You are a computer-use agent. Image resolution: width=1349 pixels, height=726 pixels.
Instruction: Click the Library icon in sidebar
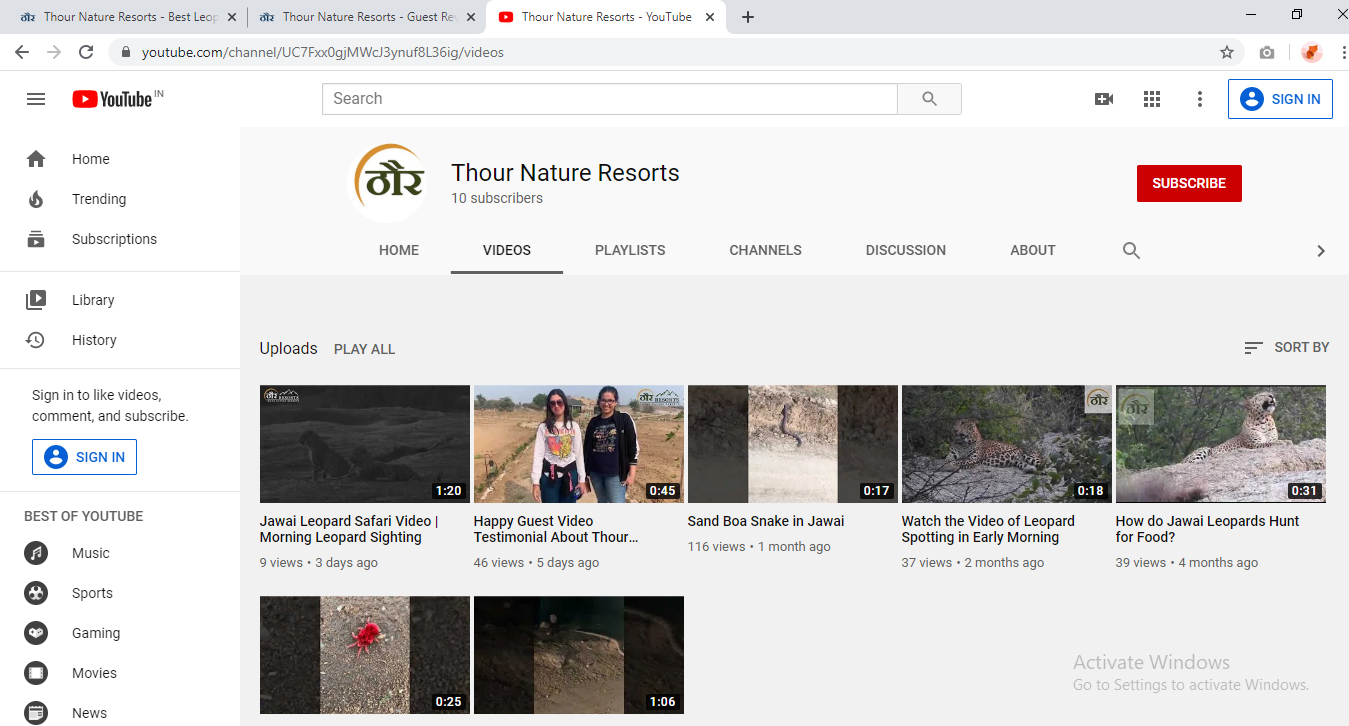[x=36, y=300]
